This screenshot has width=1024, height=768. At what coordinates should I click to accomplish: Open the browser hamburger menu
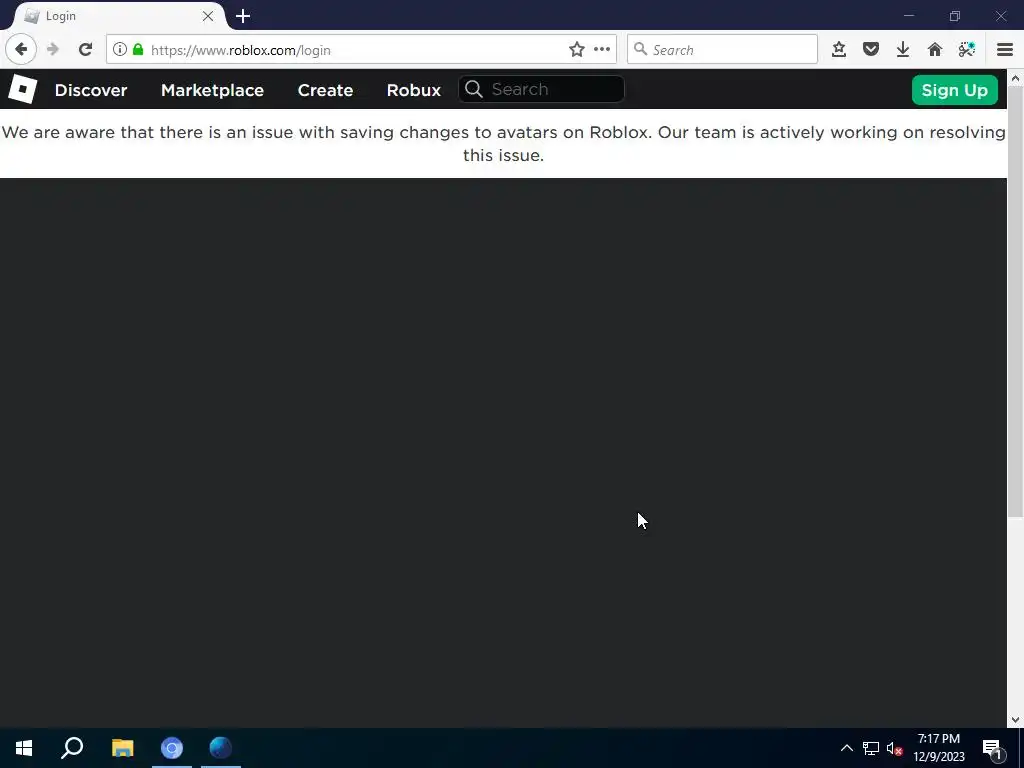(x=1005, y=50)
